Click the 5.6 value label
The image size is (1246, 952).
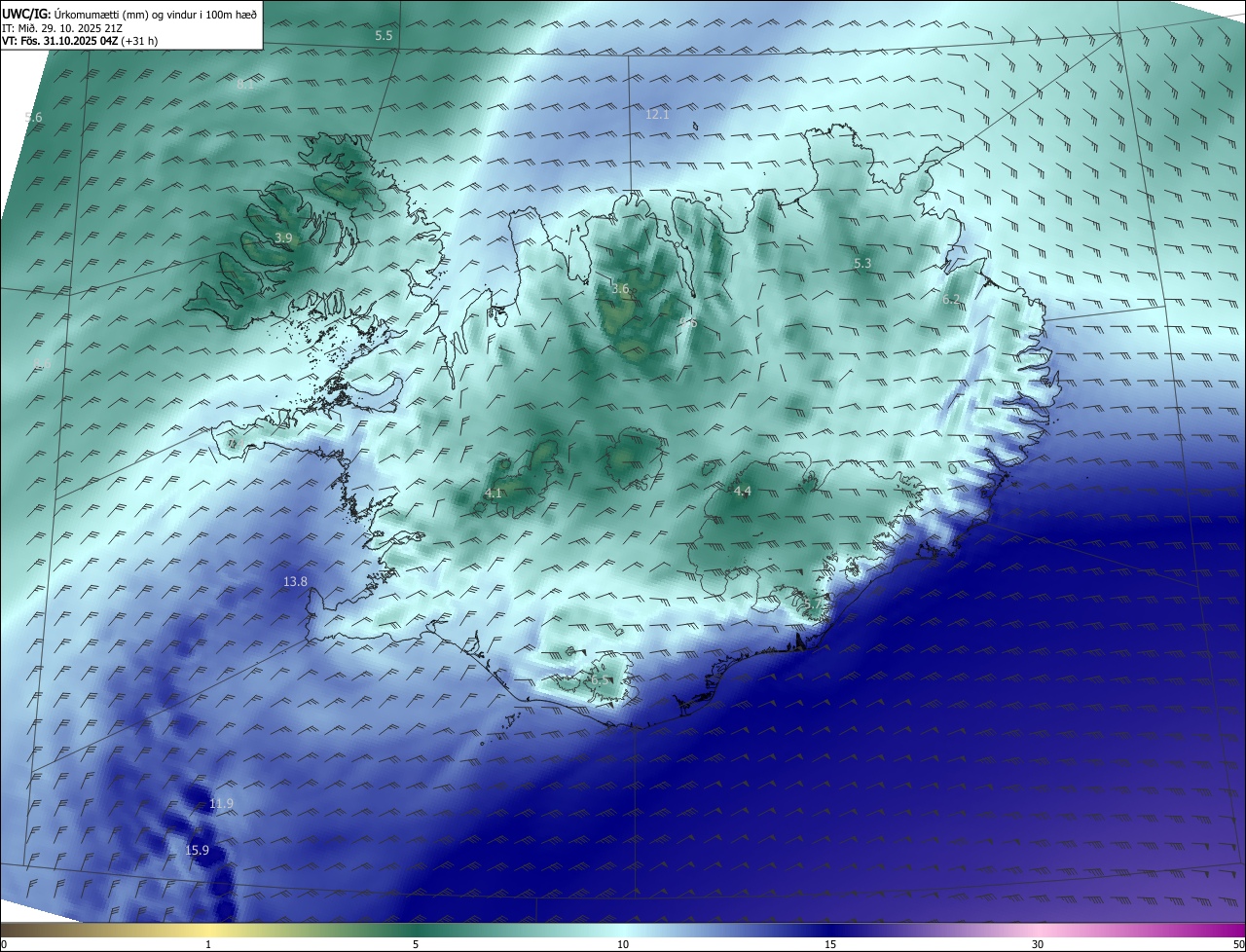(33, 117)
